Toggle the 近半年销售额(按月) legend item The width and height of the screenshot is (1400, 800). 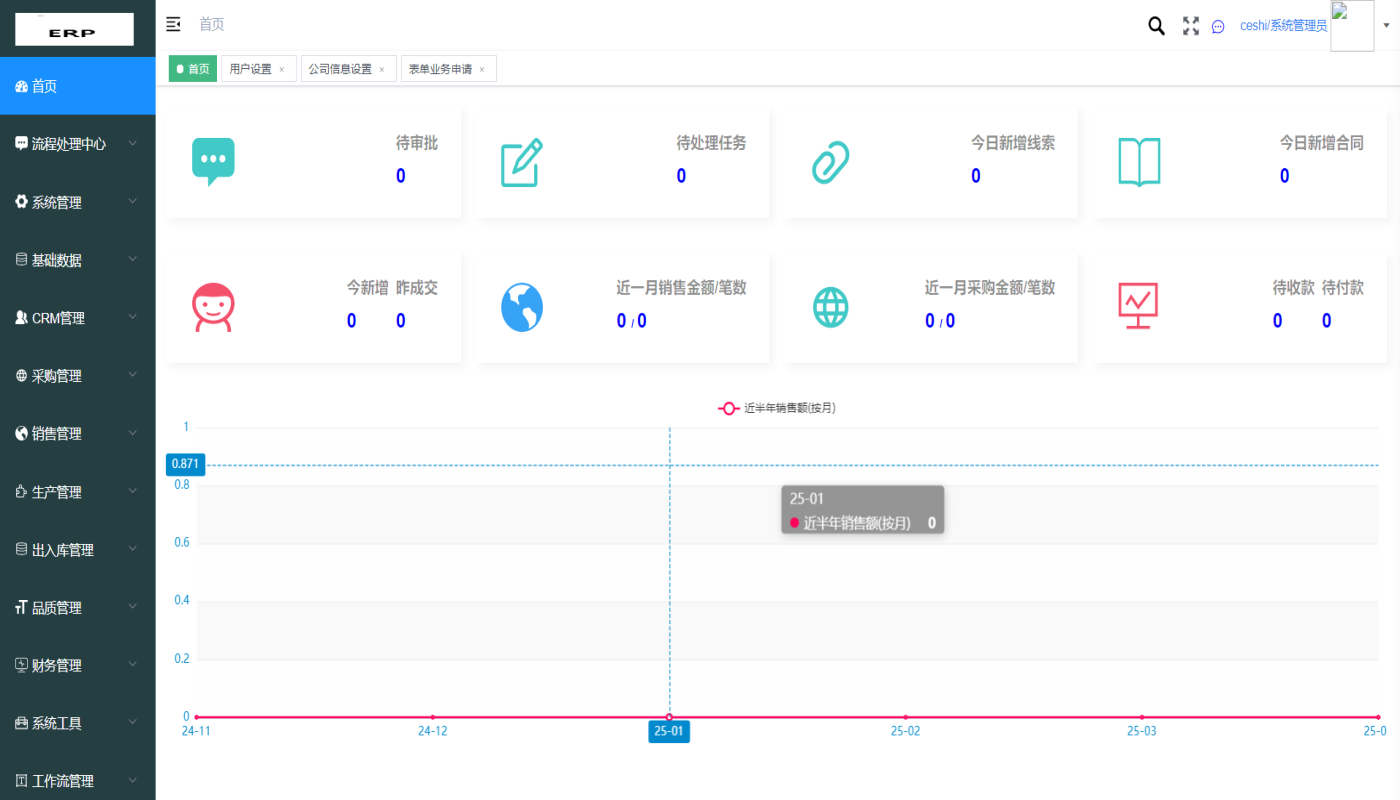point(776,408)
